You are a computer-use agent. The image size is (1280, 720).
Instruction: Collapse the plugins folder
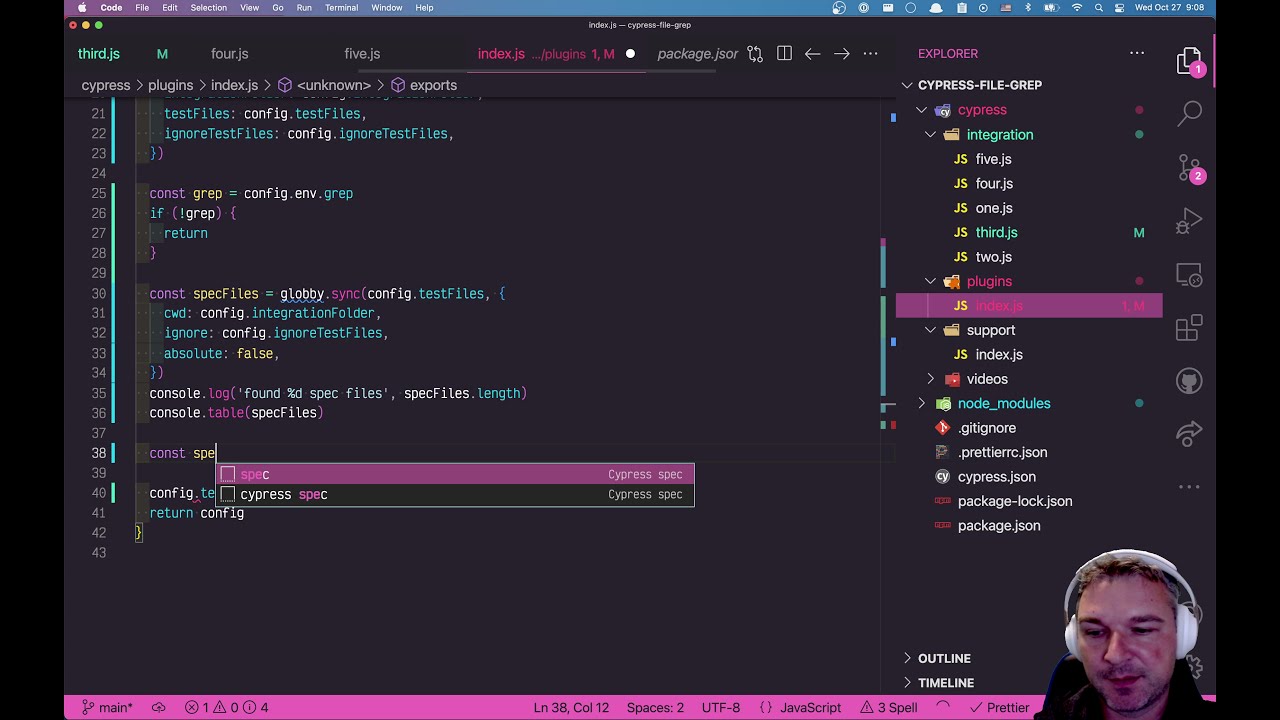931,282
